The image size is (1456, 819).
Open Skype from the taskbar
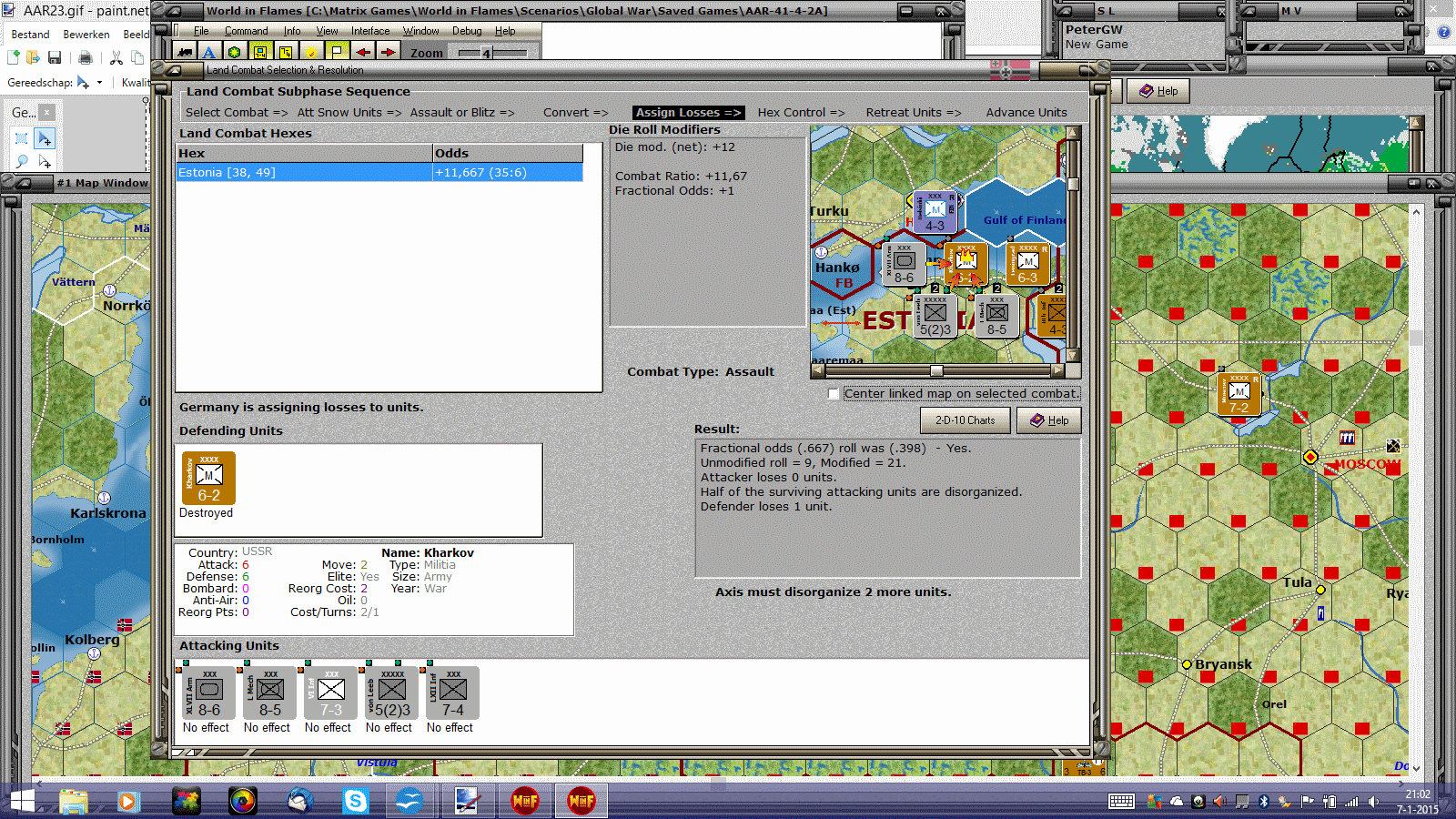tap(356, 801)
